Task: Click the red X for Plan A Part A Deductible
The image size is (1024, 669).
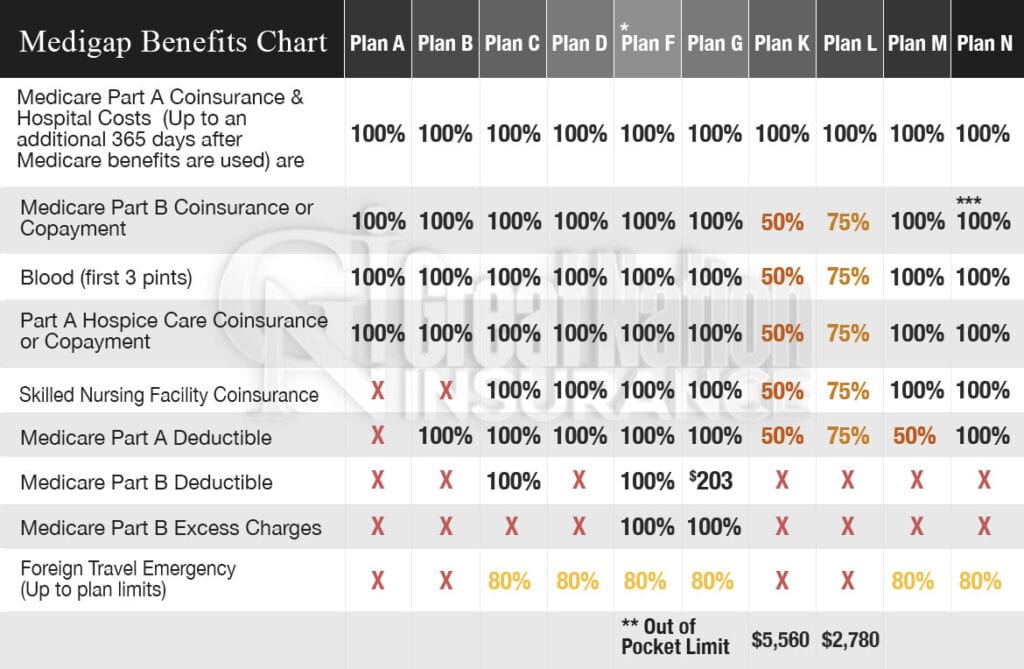Action: click(x=377, y=435)
